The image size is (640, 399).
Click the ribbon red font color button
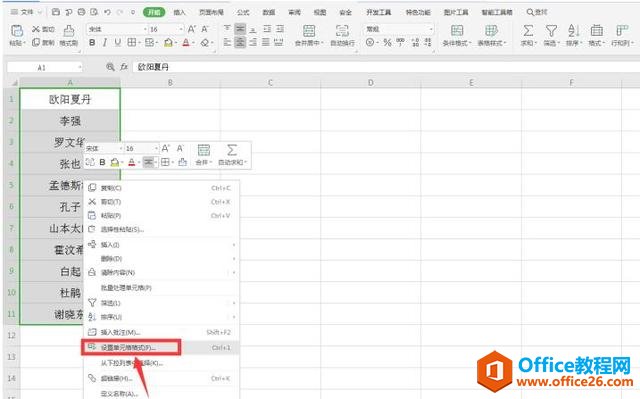pos(186,42)
